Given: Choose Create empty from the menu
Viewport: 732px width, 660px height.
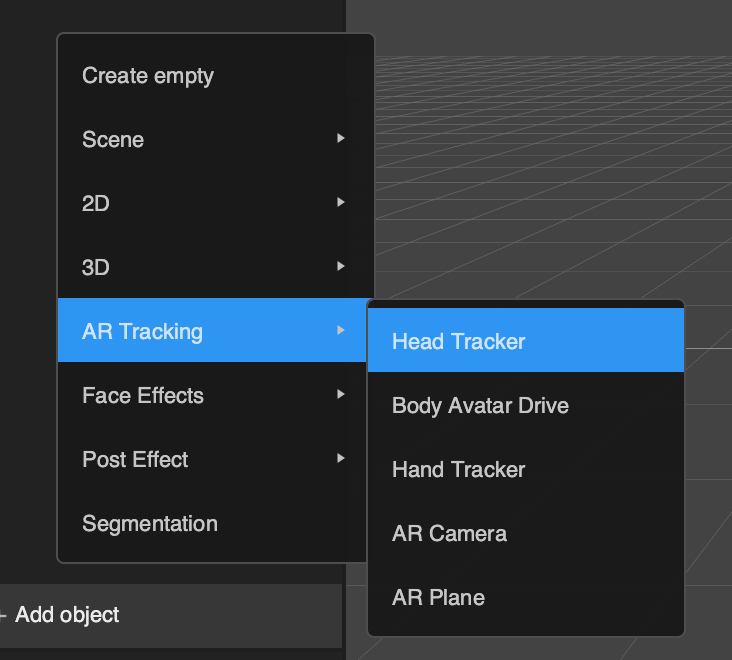Looking at the screenshot, I should (216, 76).
